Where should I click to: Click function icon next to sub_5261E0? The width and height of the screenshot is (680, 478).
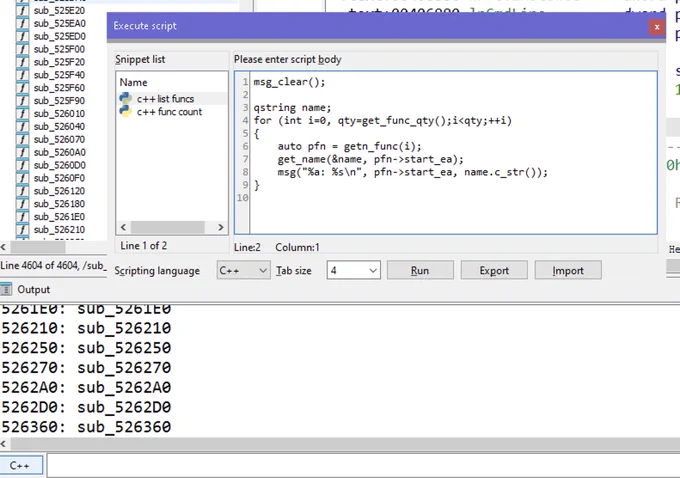click(22, 216)
